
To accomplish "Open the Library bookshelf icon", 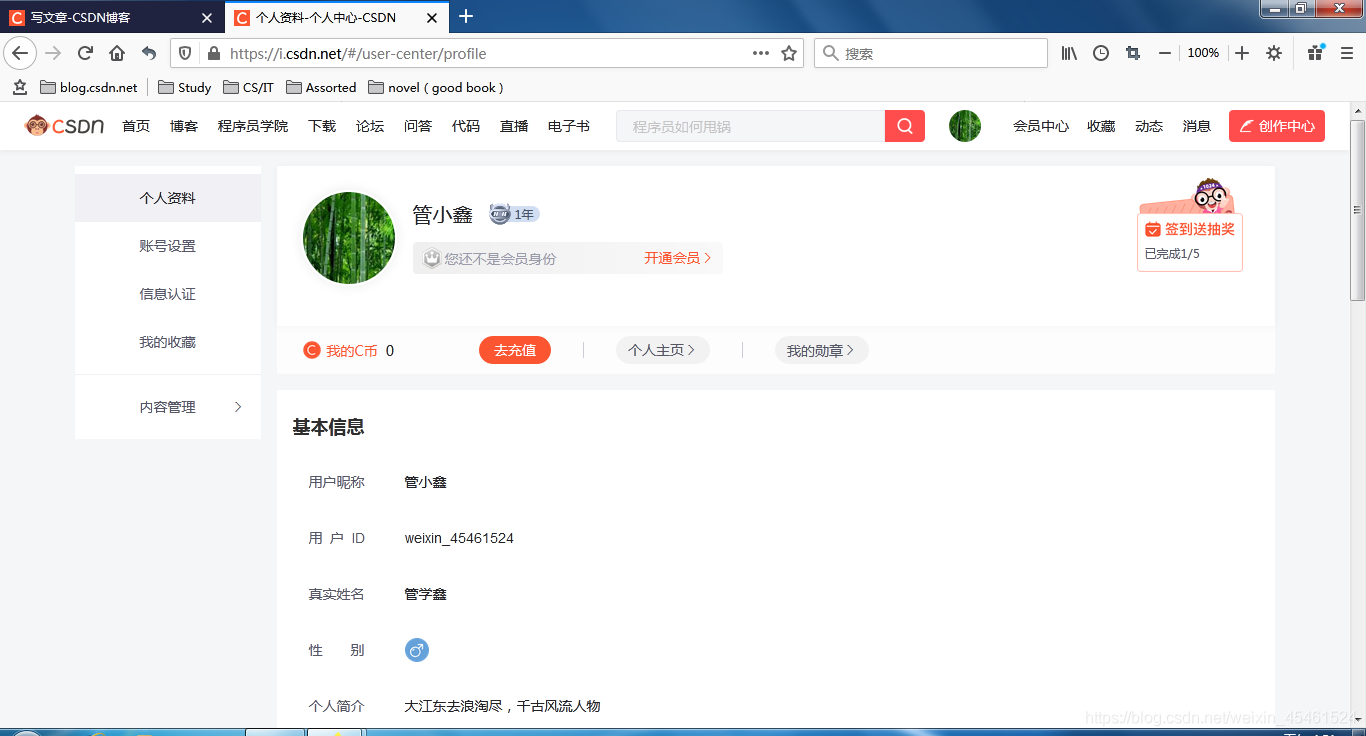I will [x=1069, y=53].
